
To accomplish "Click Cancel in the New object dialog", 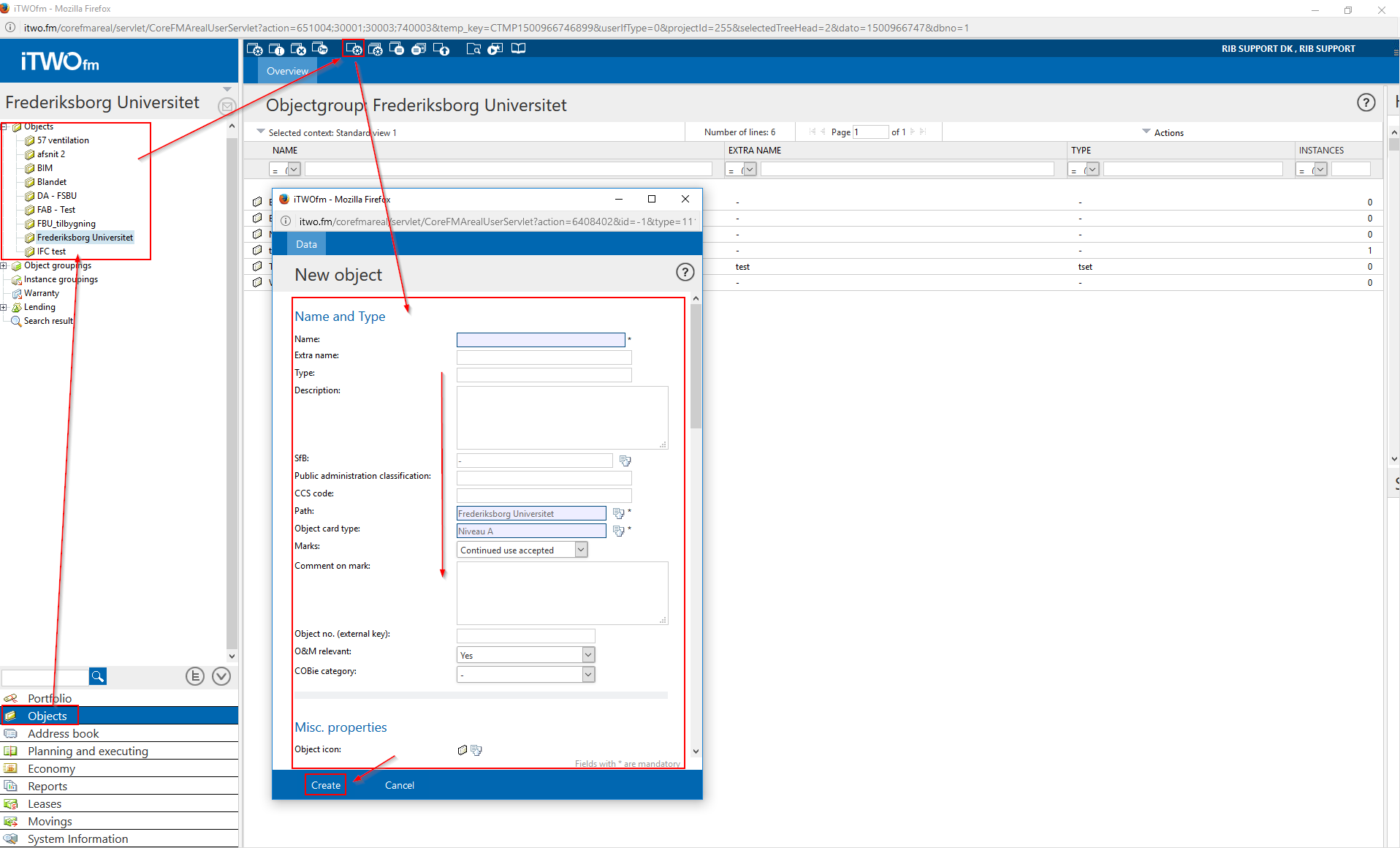I will tap(399, 785).
